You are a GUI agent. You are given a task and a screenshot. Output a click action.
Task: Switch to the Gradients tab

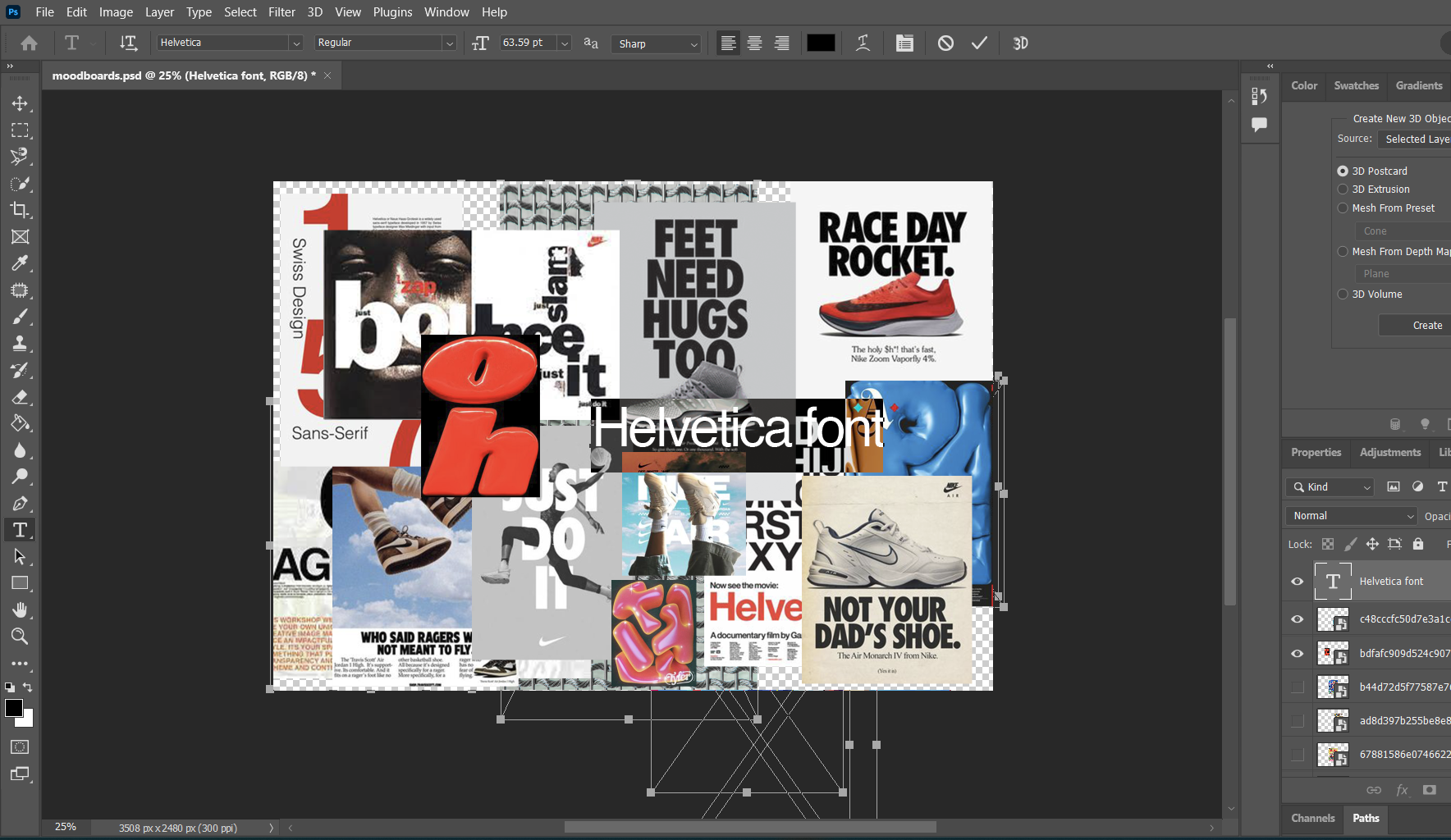(x=1419, y=85)
